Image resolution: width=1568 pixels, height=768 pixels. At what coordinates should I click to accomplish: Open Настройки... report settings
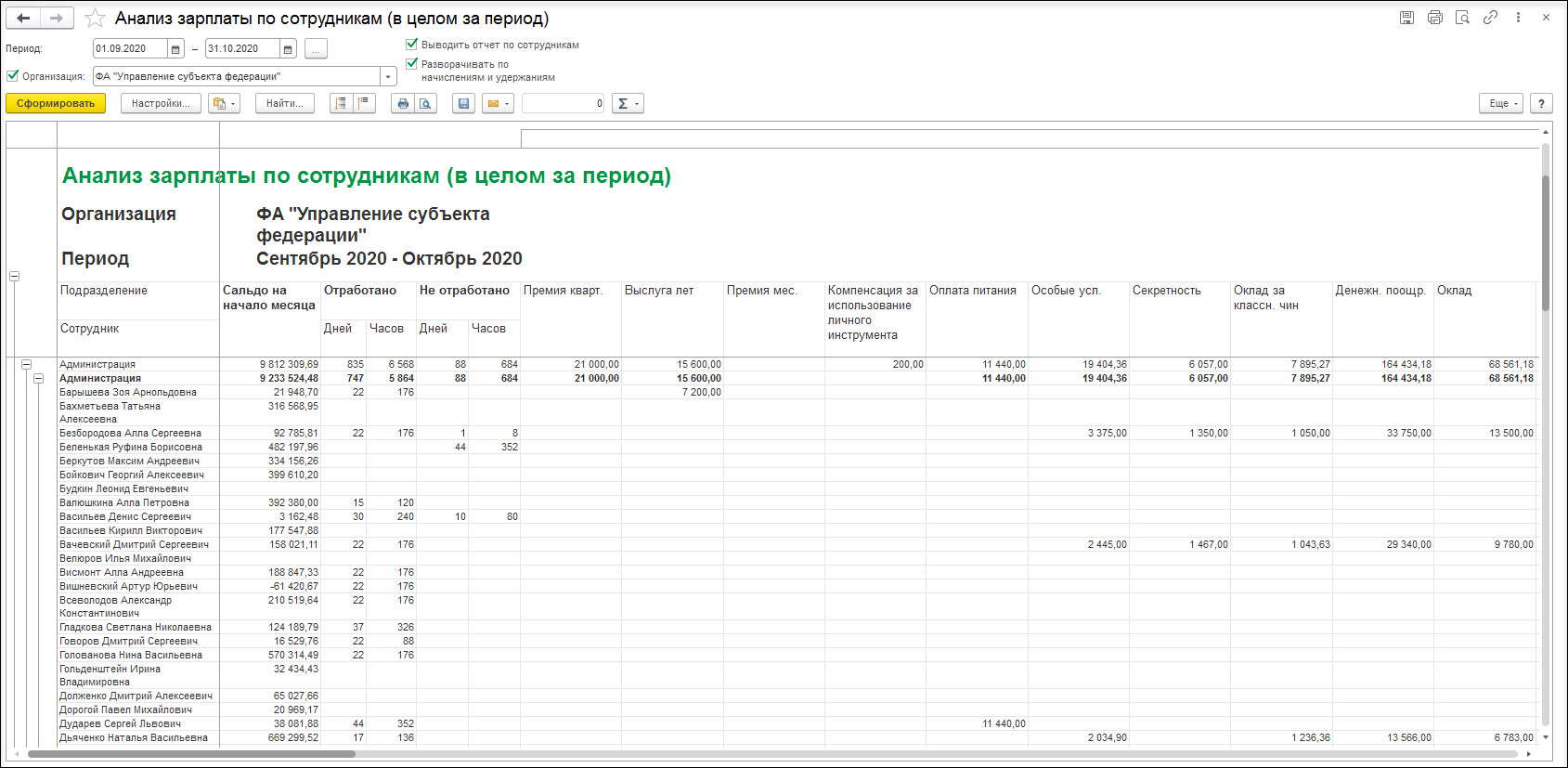pyautogui.click(x=161, y=104)
